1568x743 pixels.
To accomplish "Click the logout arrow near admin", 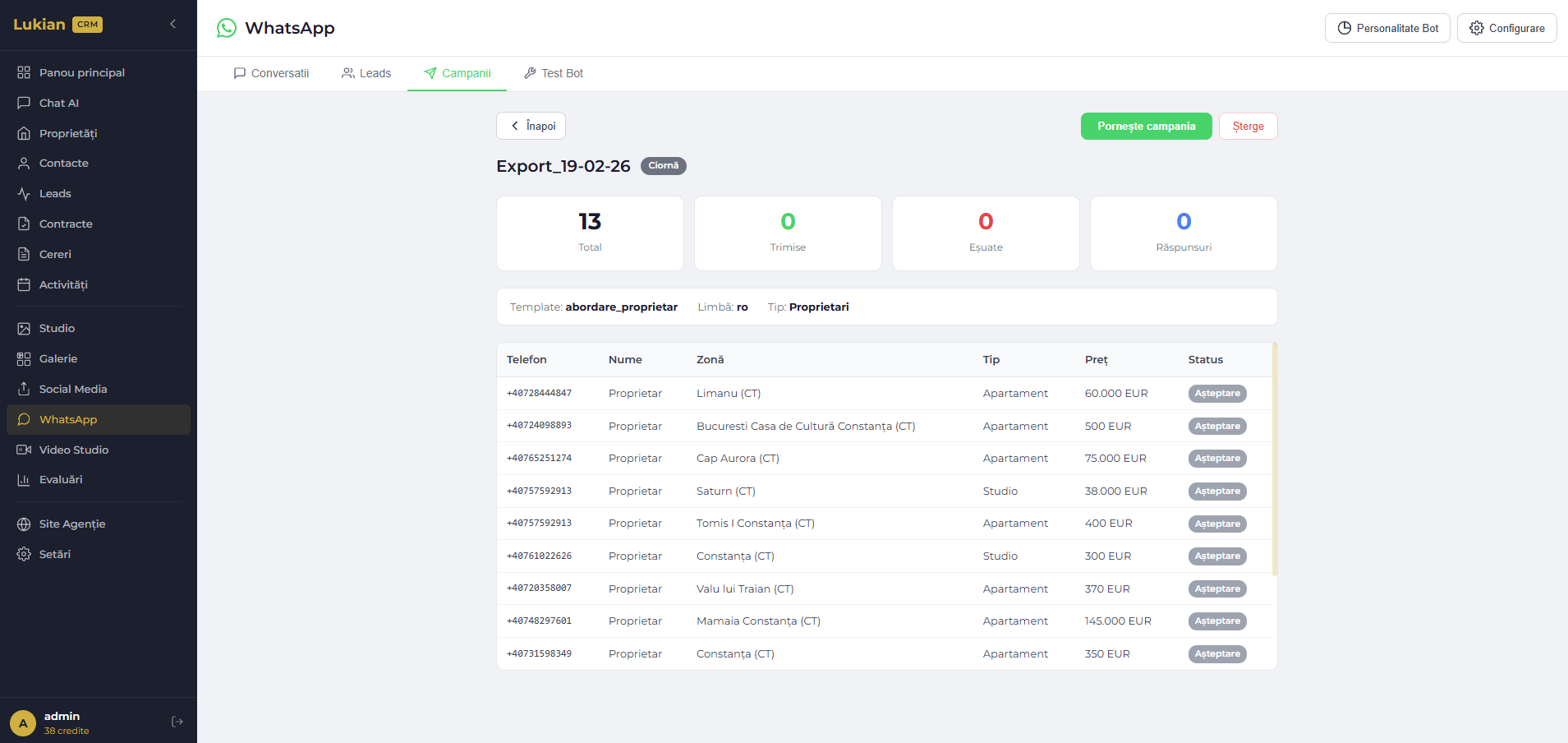I will click(177, 721).
